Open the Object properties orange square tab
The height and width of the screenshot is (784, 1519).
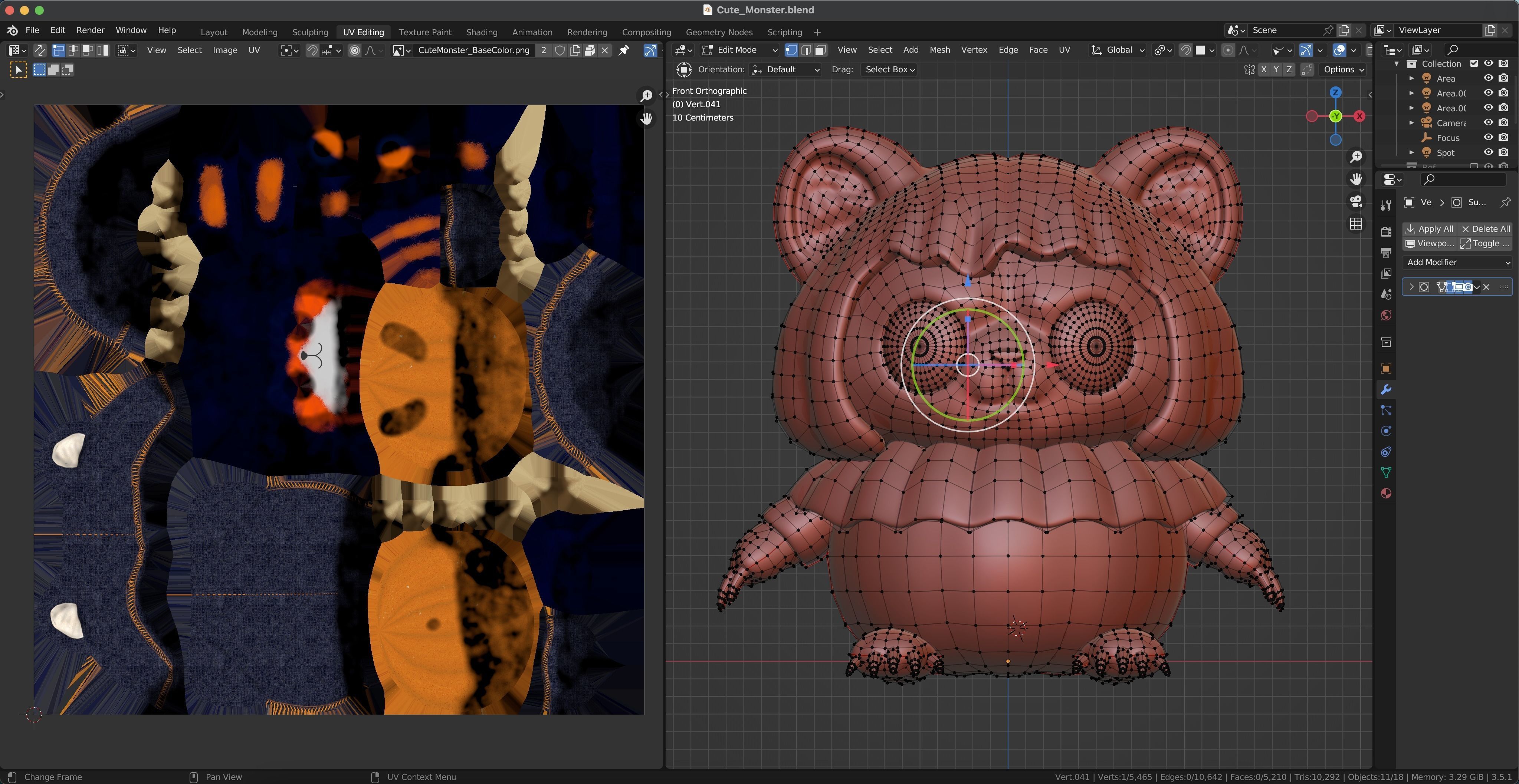tap(1386, 369)
